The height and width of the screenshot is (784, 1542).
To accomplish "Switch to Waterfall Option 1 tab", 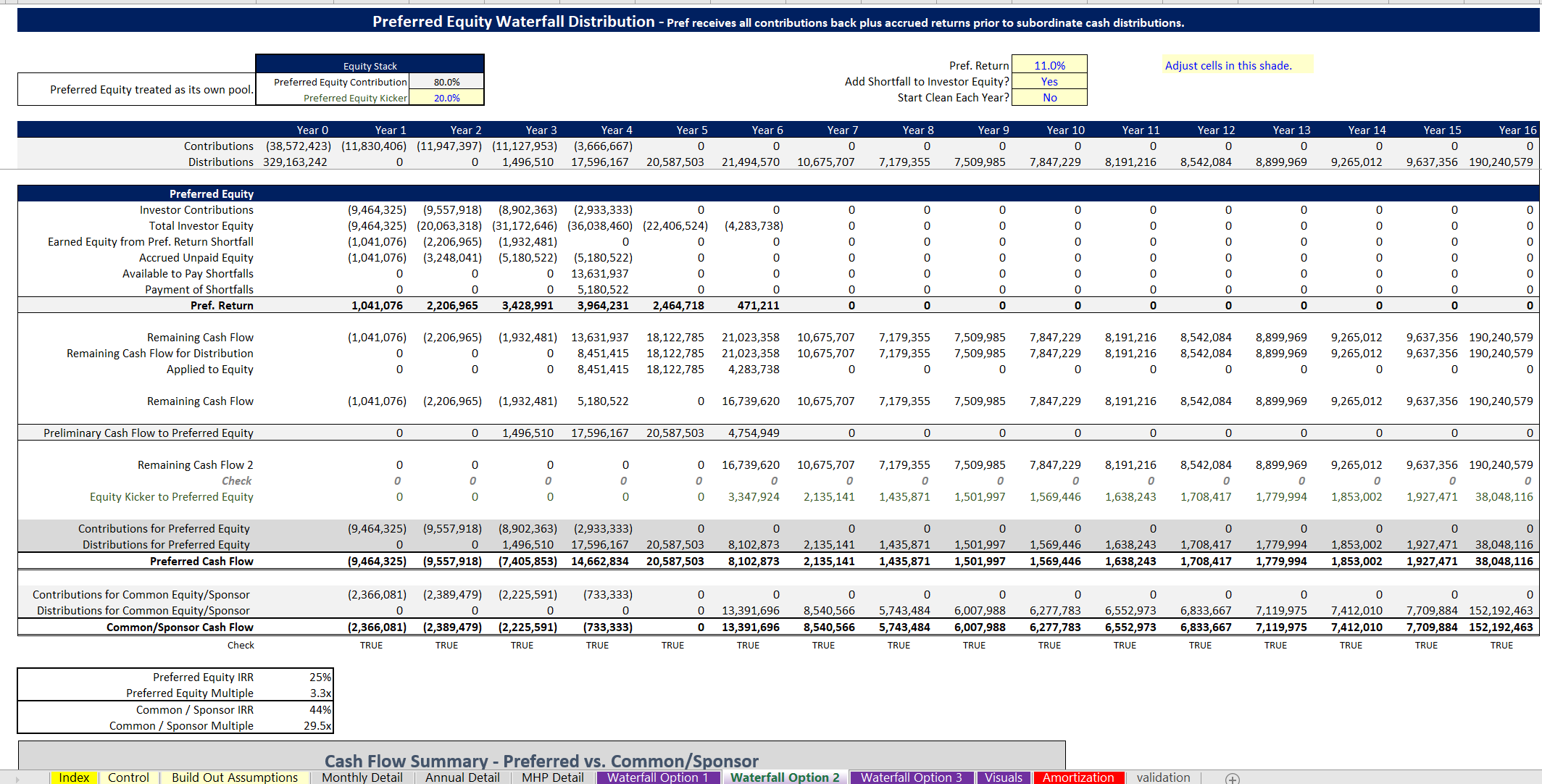I will (658, 777).
